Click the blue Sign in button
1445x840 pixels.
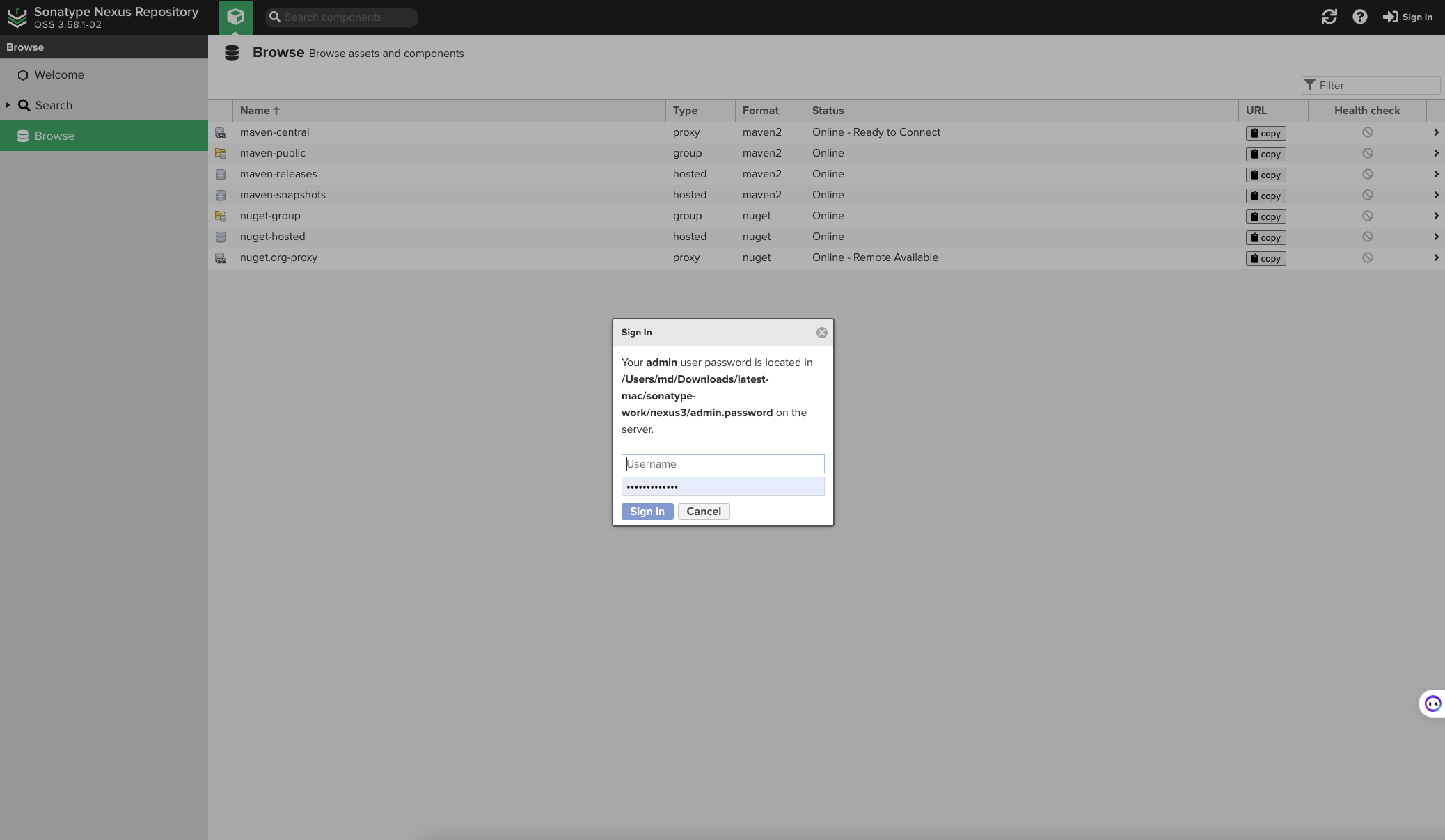click(x=647, y=512)
